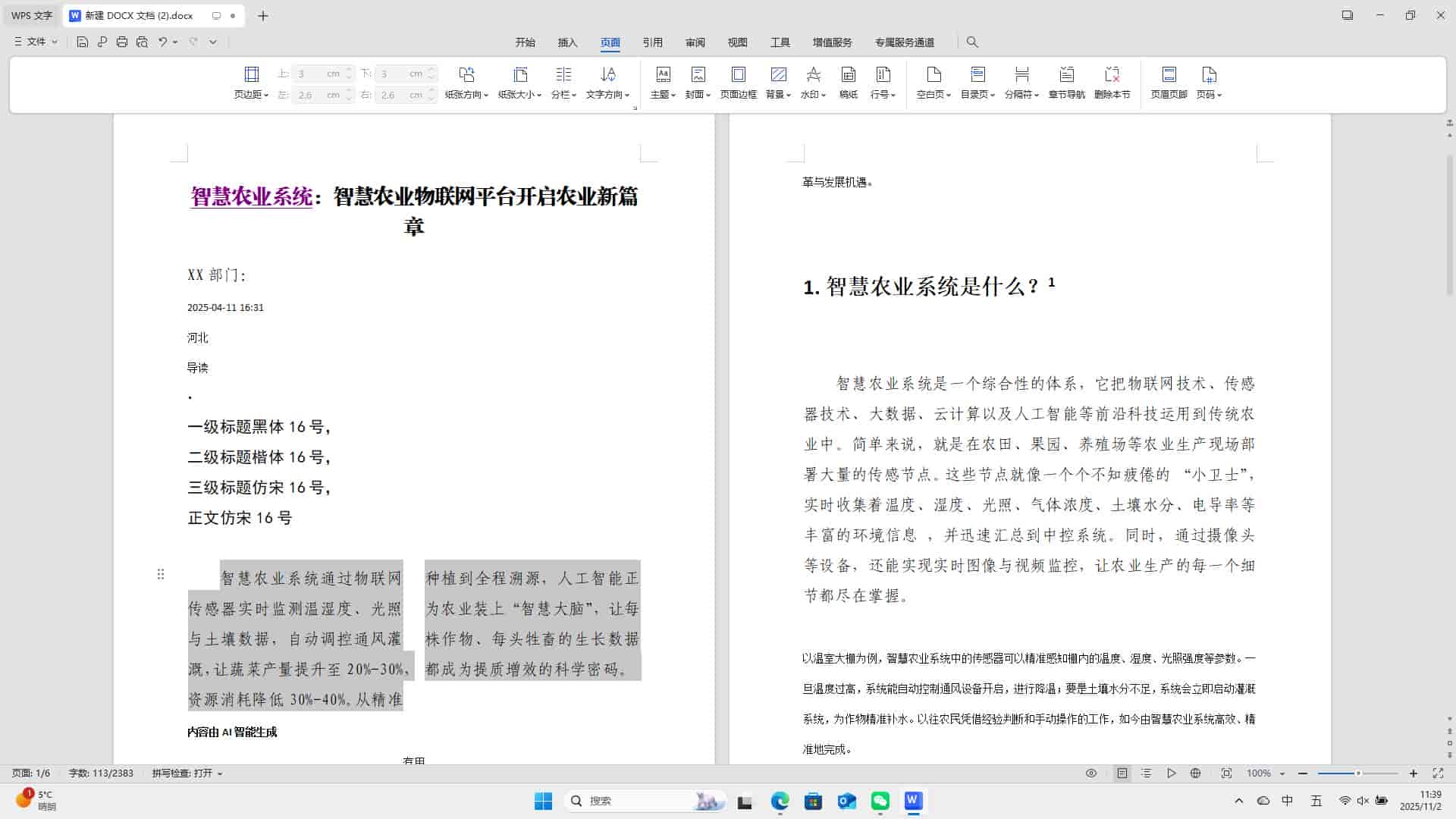The height and width of the screenshot is (819, 1456).
Task: Expand the quick access toolbar customize chevron
Action: (213, 42)
